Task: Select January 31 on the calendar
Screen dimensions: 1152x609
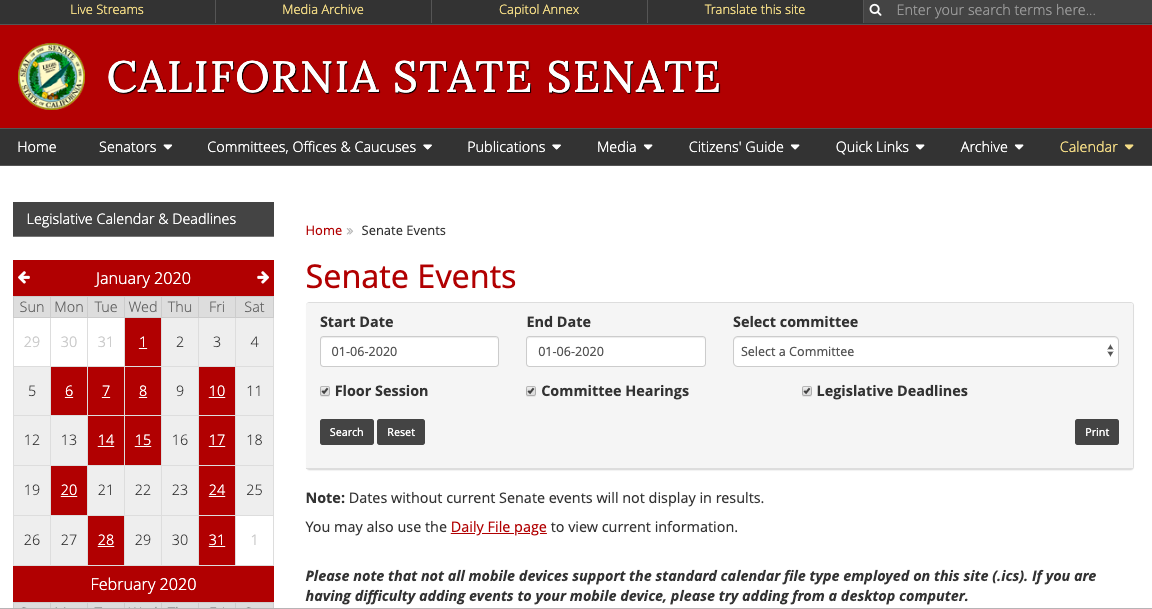Action: pyautogui.click(x=217, y=540)
